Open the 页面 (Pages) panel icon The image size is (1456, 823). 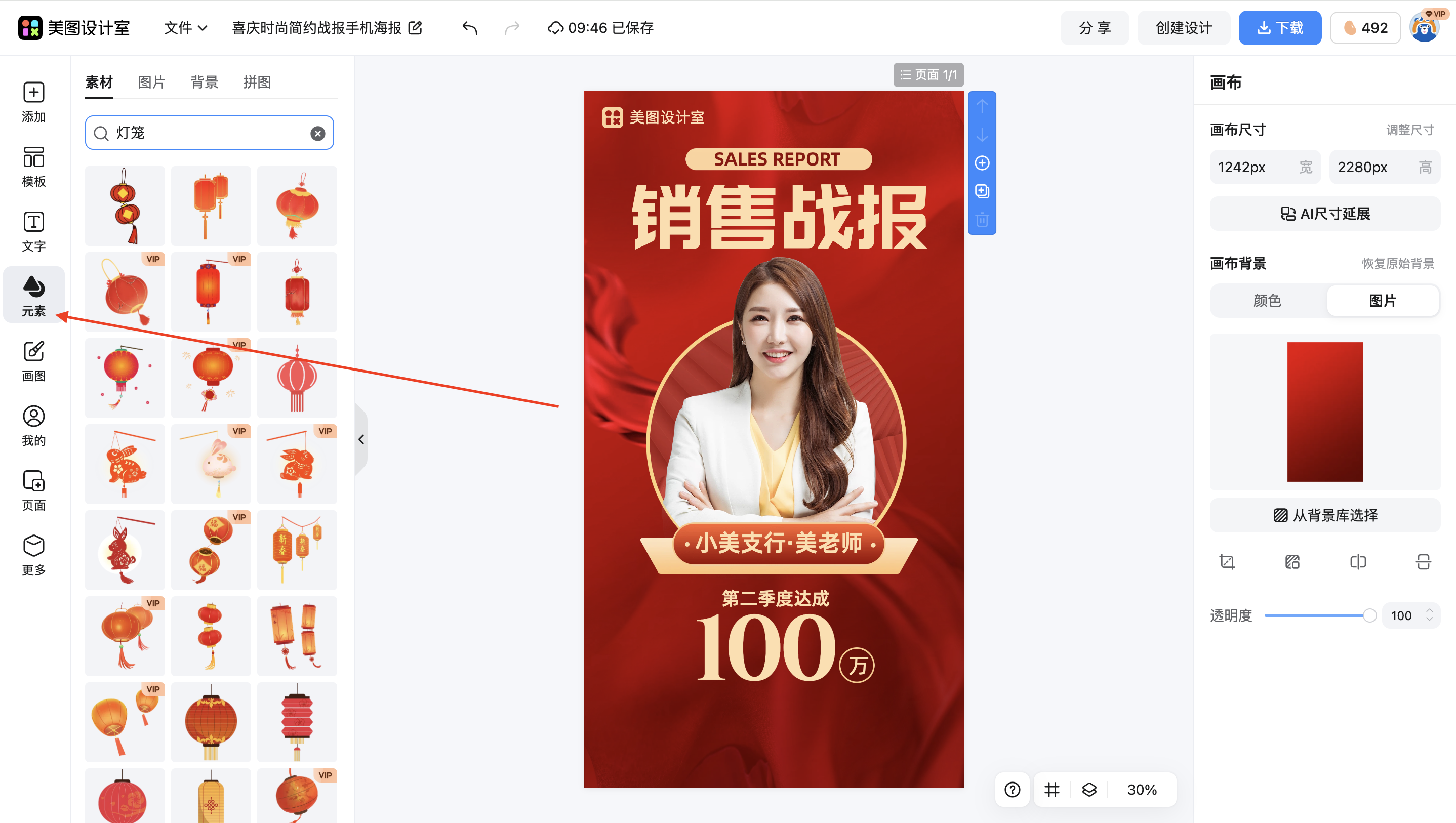tap(33, 489)
